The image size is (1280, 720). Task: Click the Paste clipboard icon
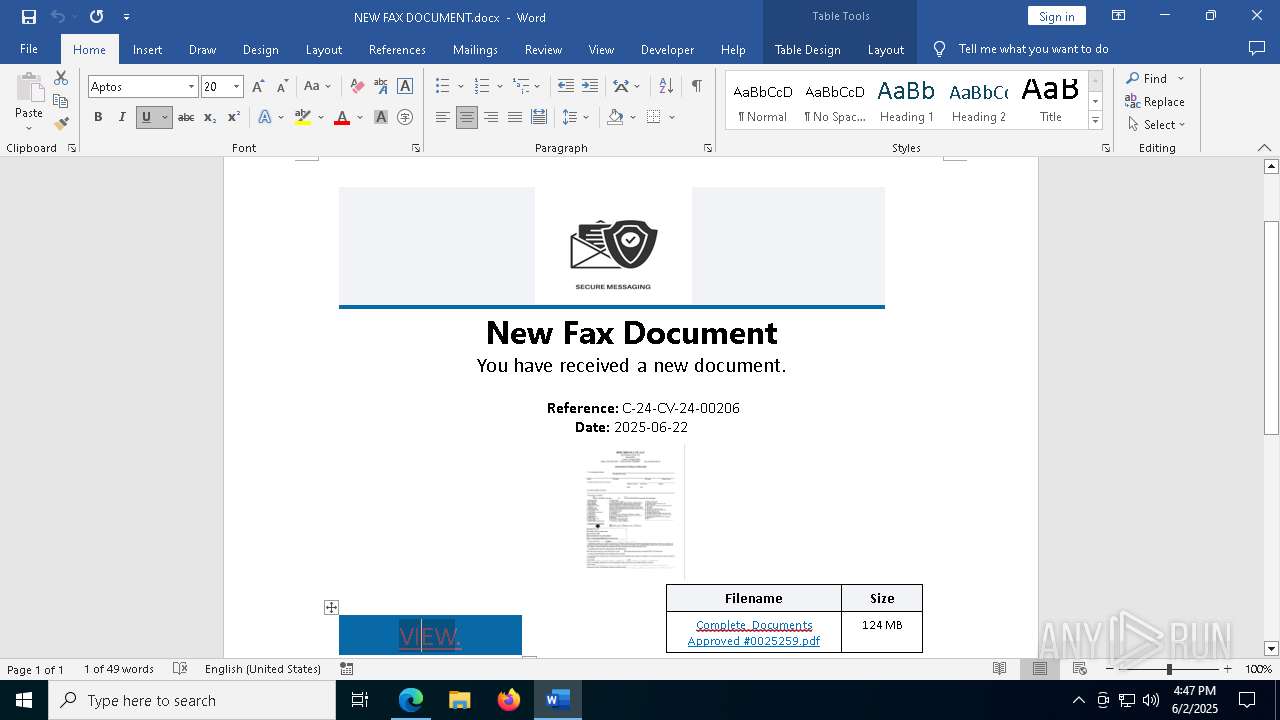(x=29, y=90)
